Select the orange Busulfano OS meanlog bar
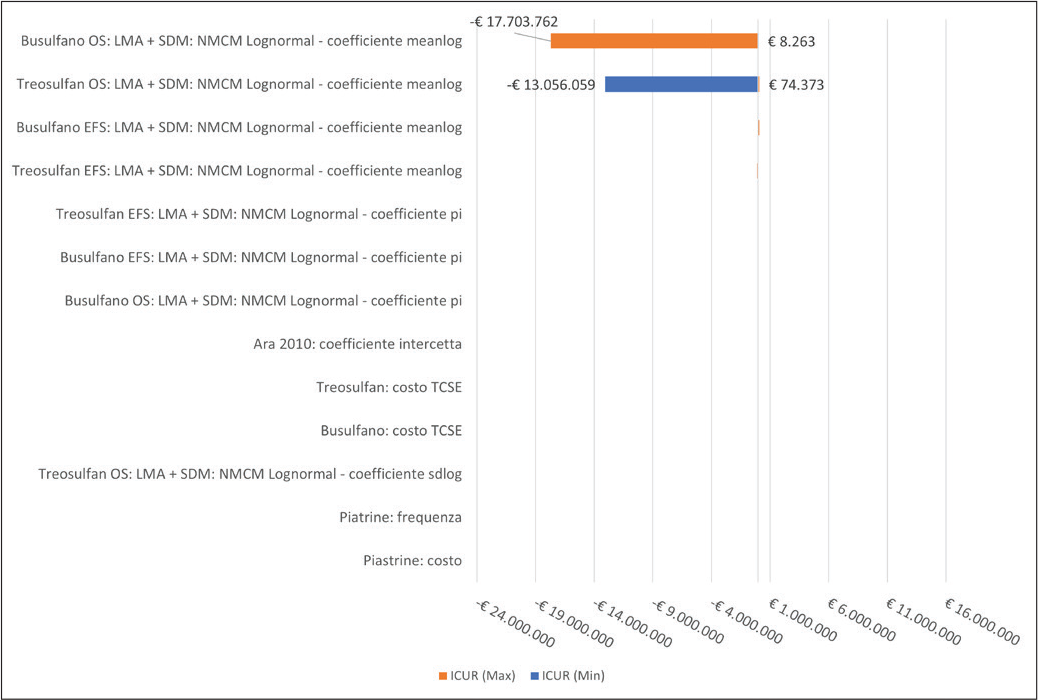Image resolution: width=1038 pixels, height=700 pixels. click(x=654, y=41)
